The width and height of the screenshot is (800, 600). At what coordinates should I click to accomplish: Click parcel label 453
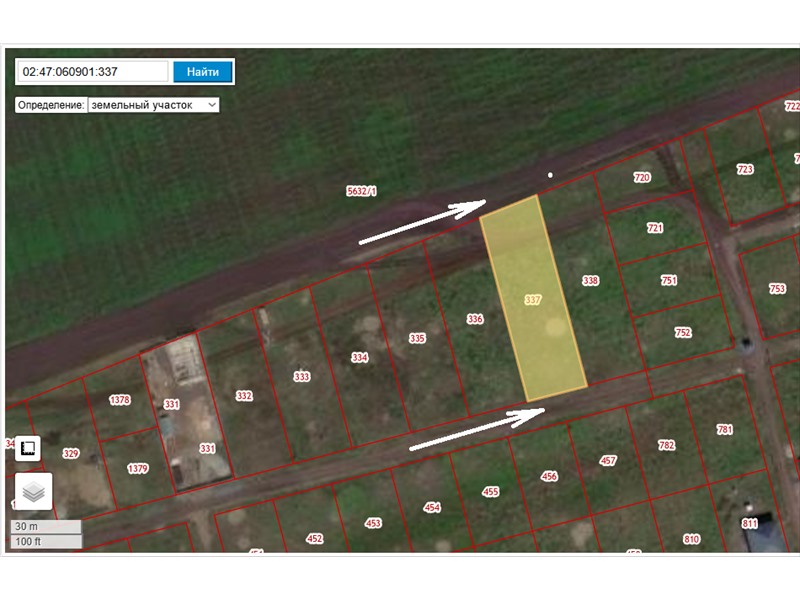373,523
